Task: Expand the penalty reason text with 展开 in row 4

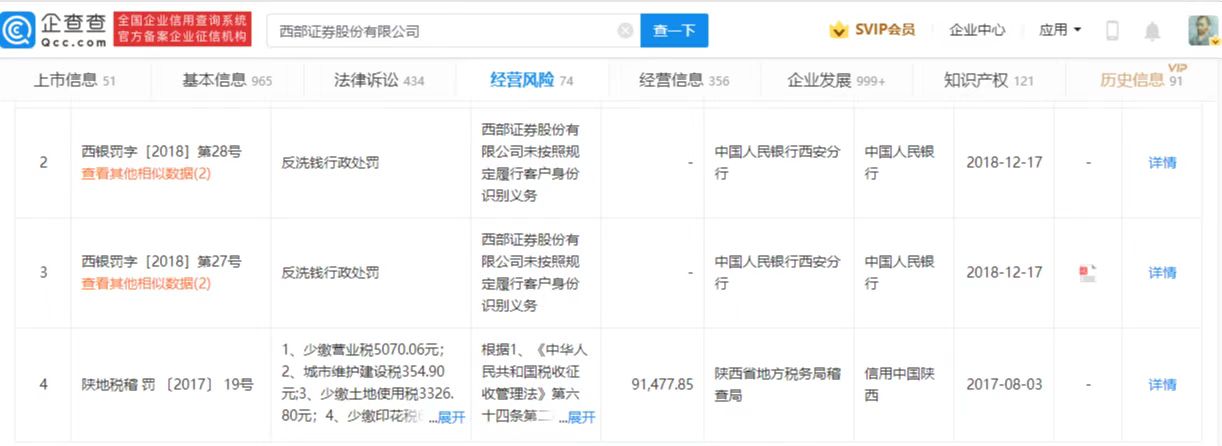Action: pyautogui.click(x=451, y=417)
